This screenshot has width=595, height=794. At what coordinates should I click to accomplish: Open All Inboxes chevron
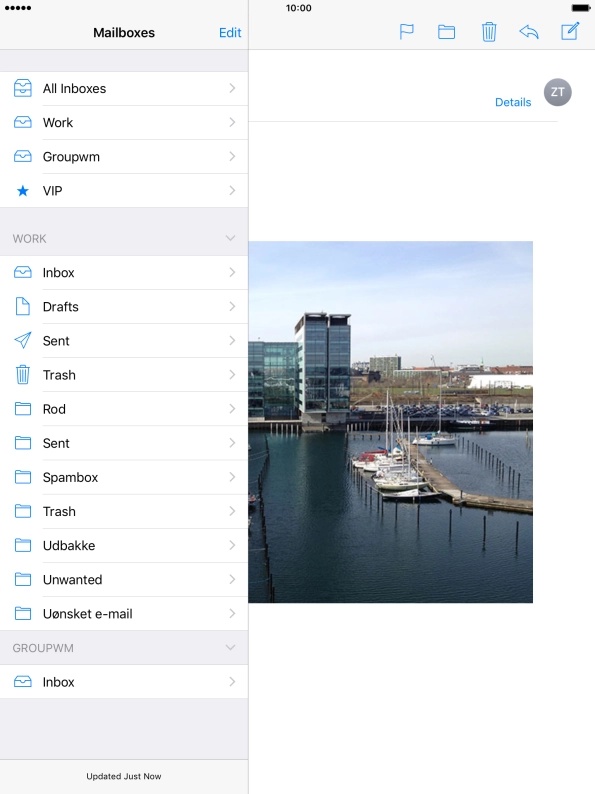tap(232, 88)
